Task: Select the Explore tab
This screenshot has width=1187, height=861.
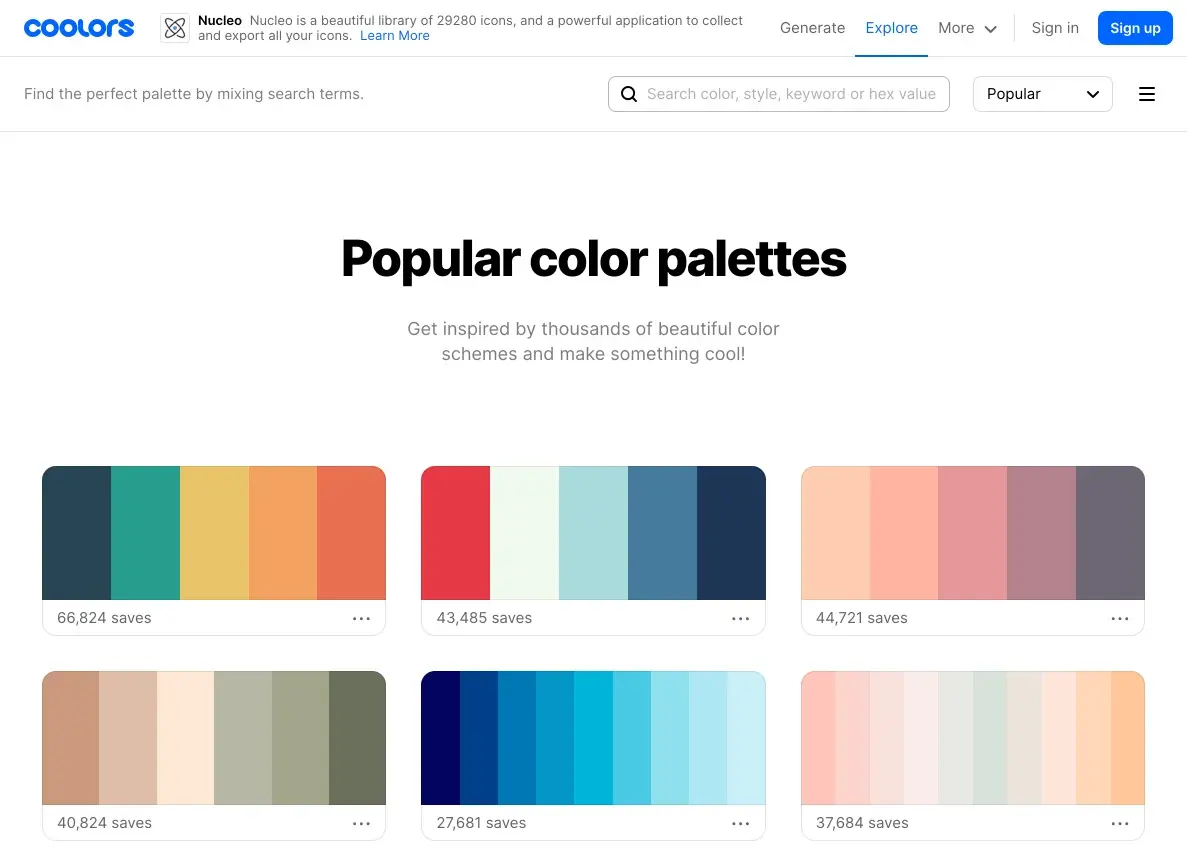Action: tap(891, 28)
